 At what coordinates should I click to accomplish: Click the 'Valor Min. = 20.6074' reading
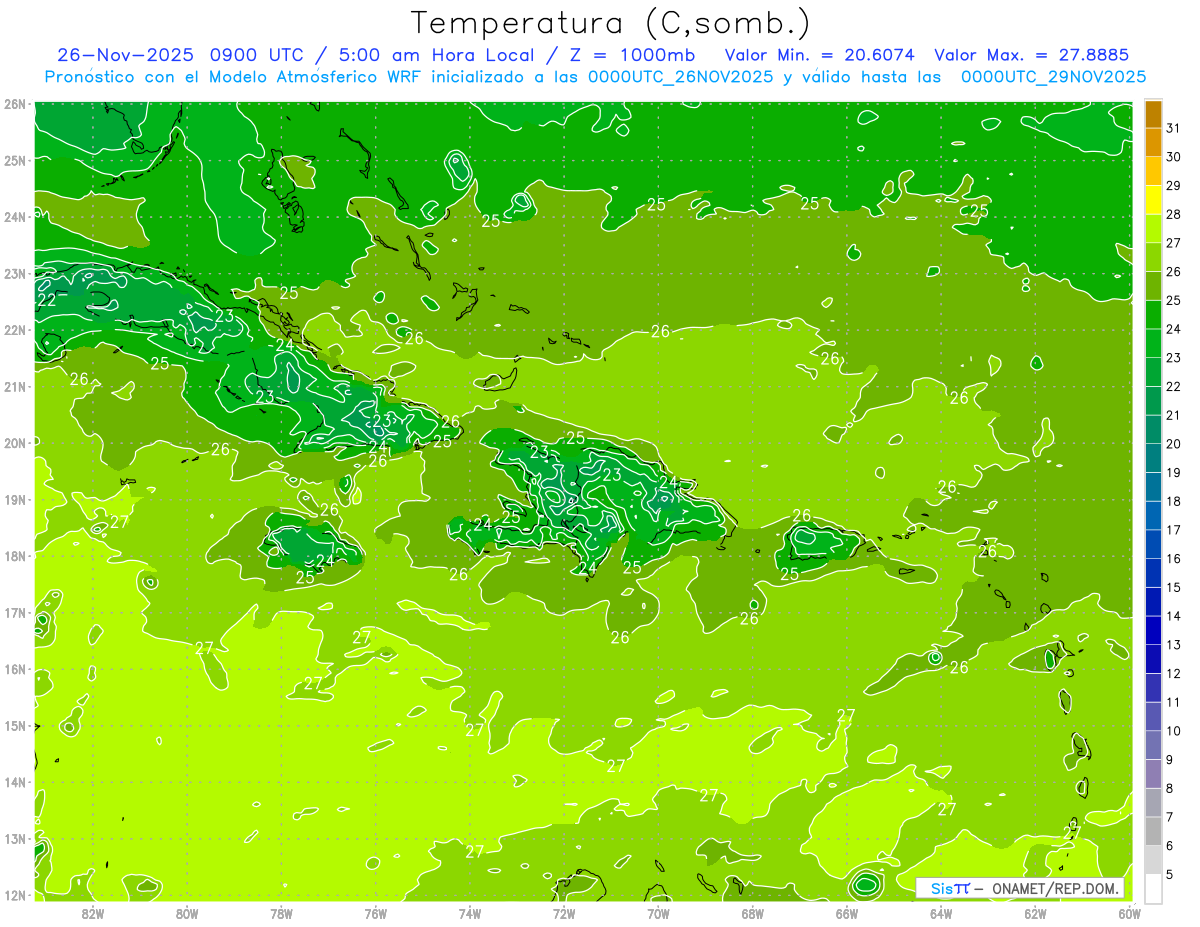point(819,55)
